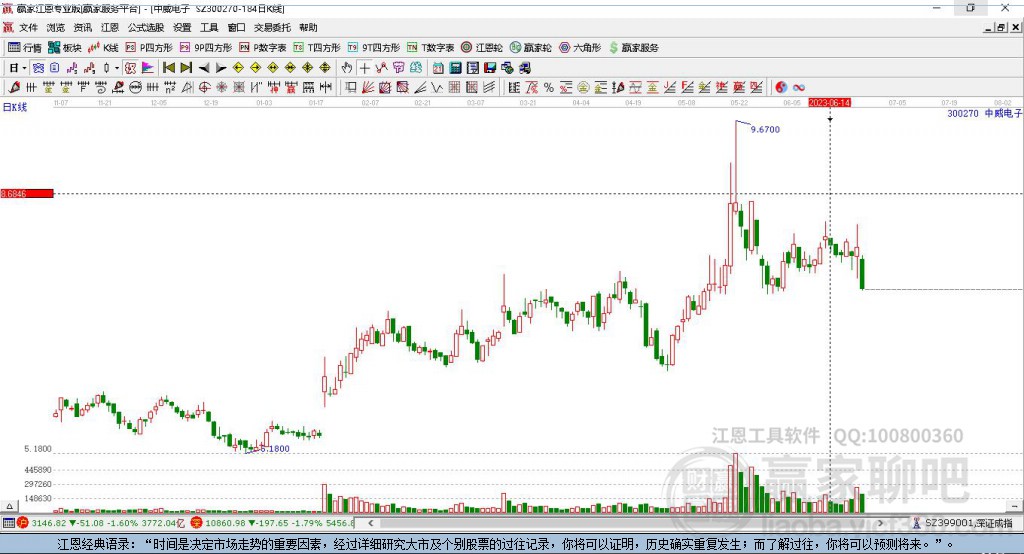This screenshot has width=1024, height=554.
Task: Click the 行情 toolbar button
Action: [24, 48]
